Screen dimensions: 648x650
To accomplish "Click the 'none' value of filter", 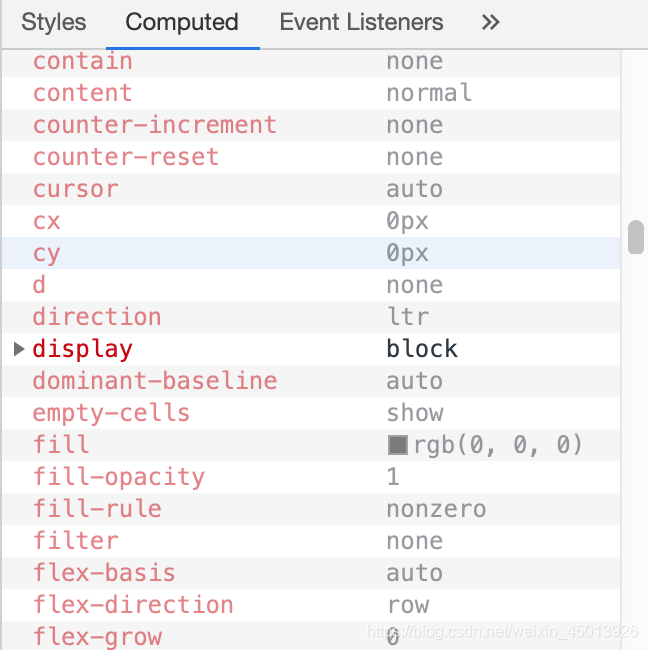I will point(415,541).
